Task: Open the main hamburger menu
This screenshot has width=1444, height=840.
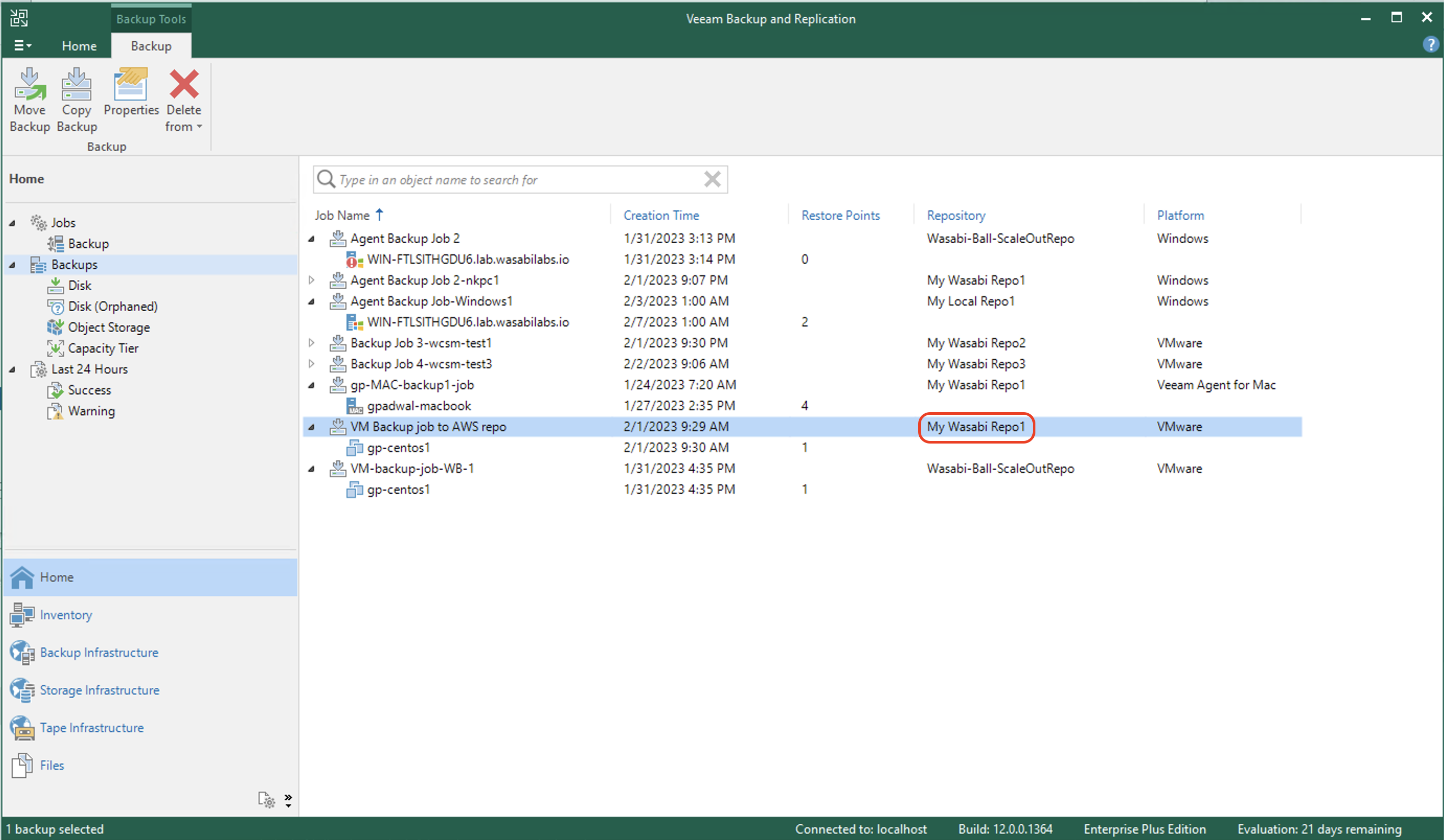Action: (22, 46)
